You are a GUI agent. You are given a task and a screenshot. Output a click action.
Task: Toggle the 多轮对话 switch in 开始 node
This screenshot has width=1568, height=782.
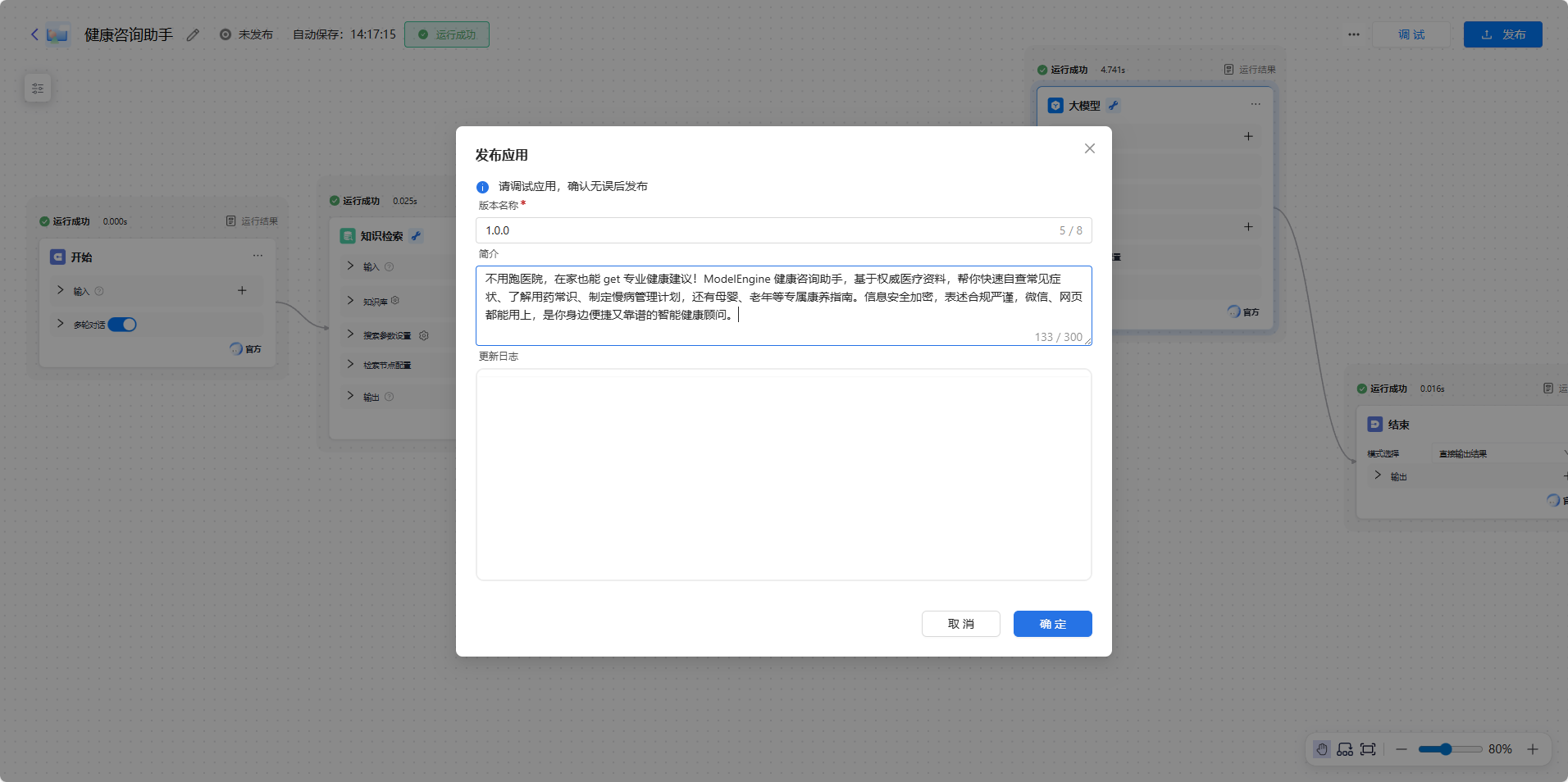pyautogui.click(x=122, y=324)
